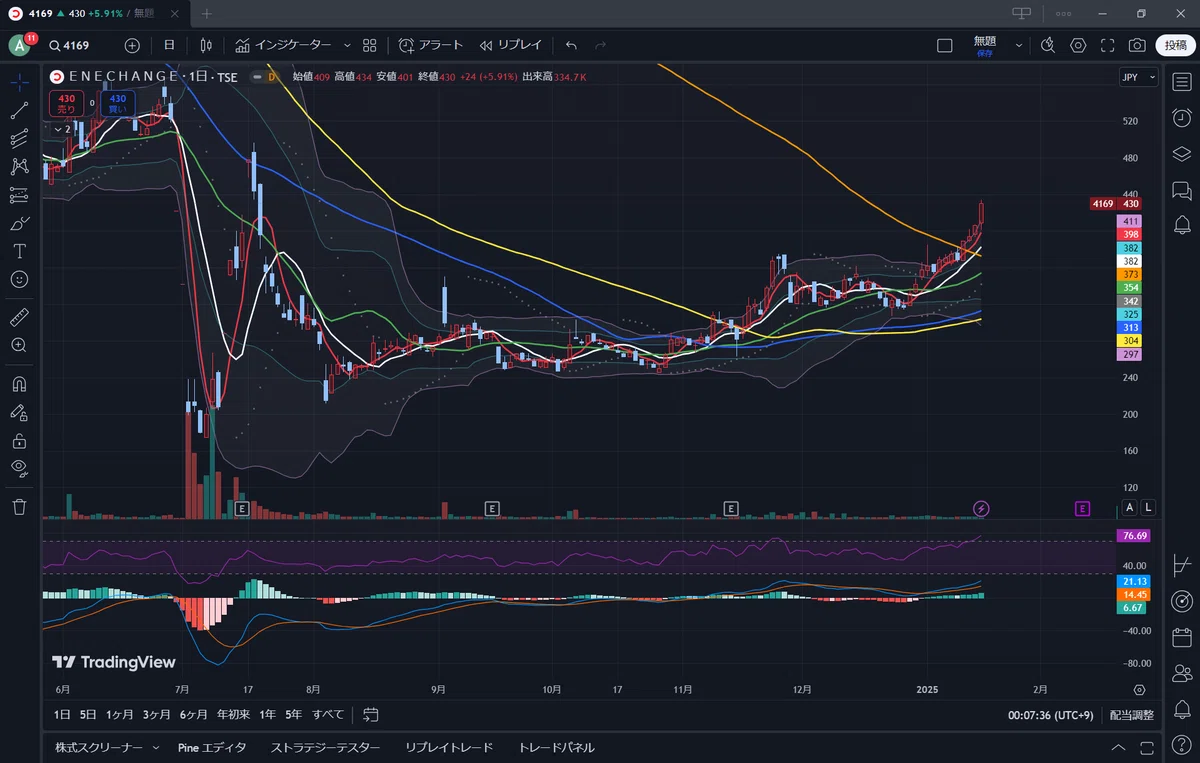The image size is (1200, 763).
Task: Open the ストラテジーテスター tab
Action: pos(325,747)
